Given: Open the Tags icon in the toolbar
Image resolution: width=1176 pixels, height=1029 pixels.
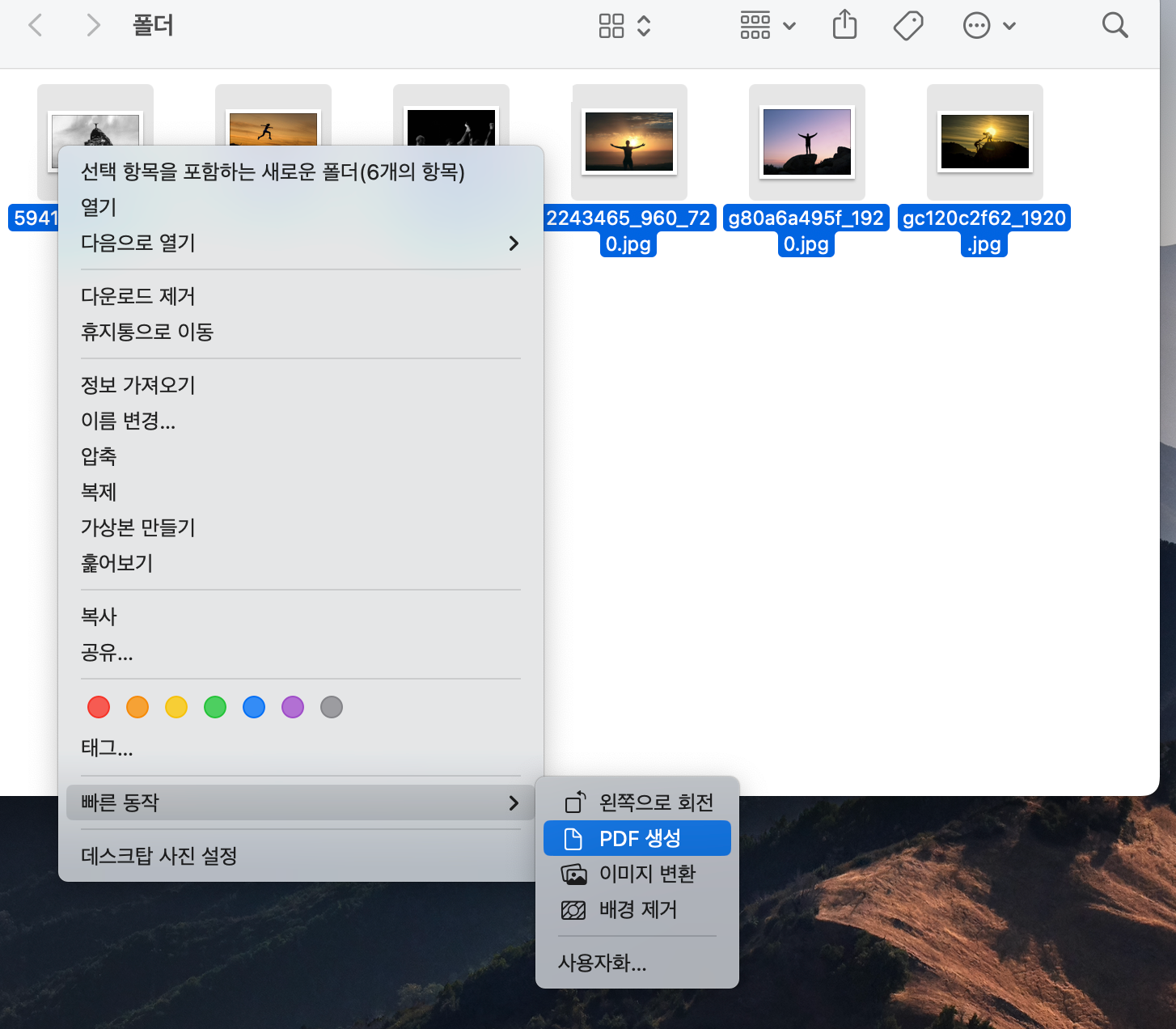Looking at the screenshot, I should (908, 25).
